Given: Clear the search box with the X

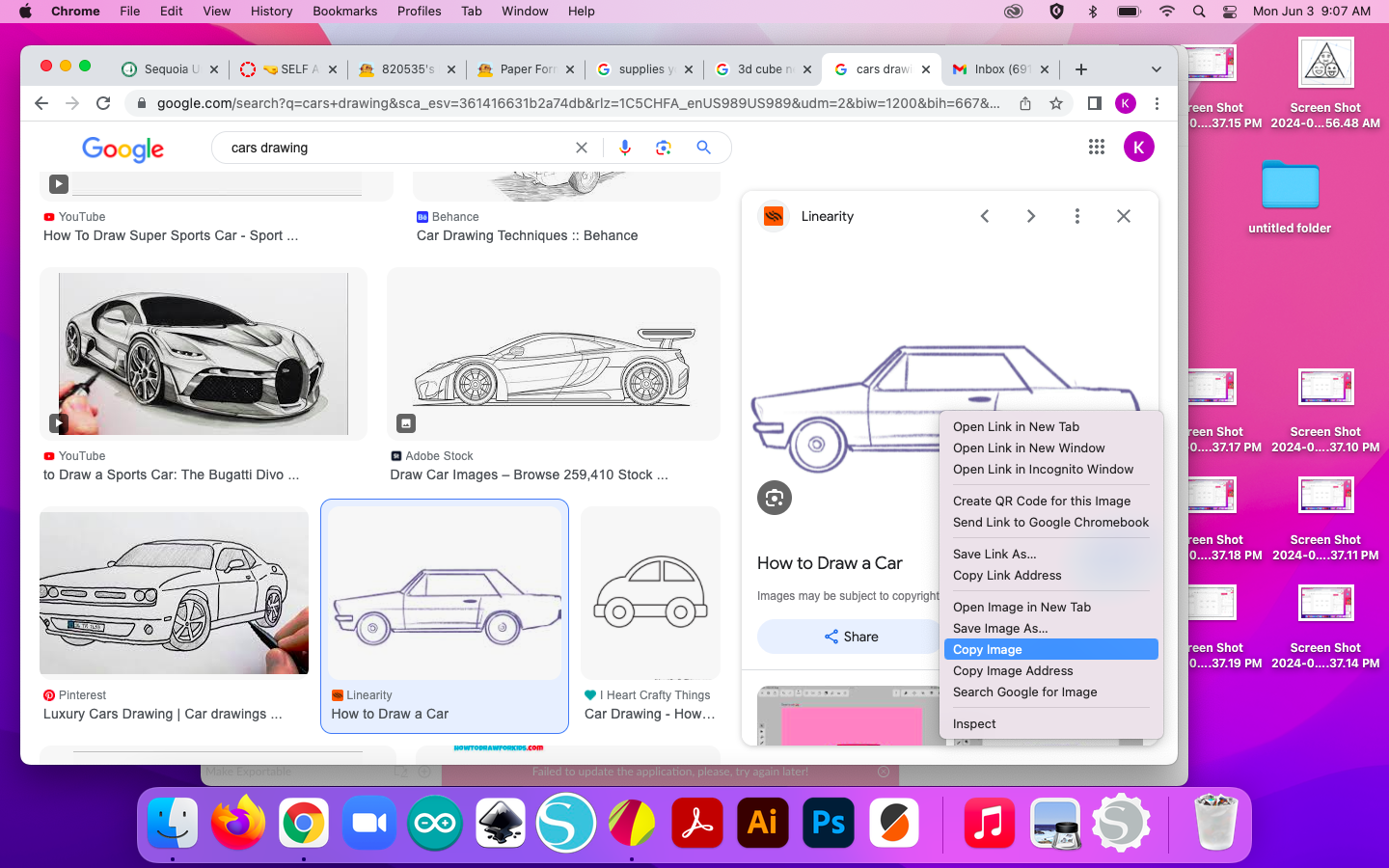Looking at the screenshot, I should point(582,148).
